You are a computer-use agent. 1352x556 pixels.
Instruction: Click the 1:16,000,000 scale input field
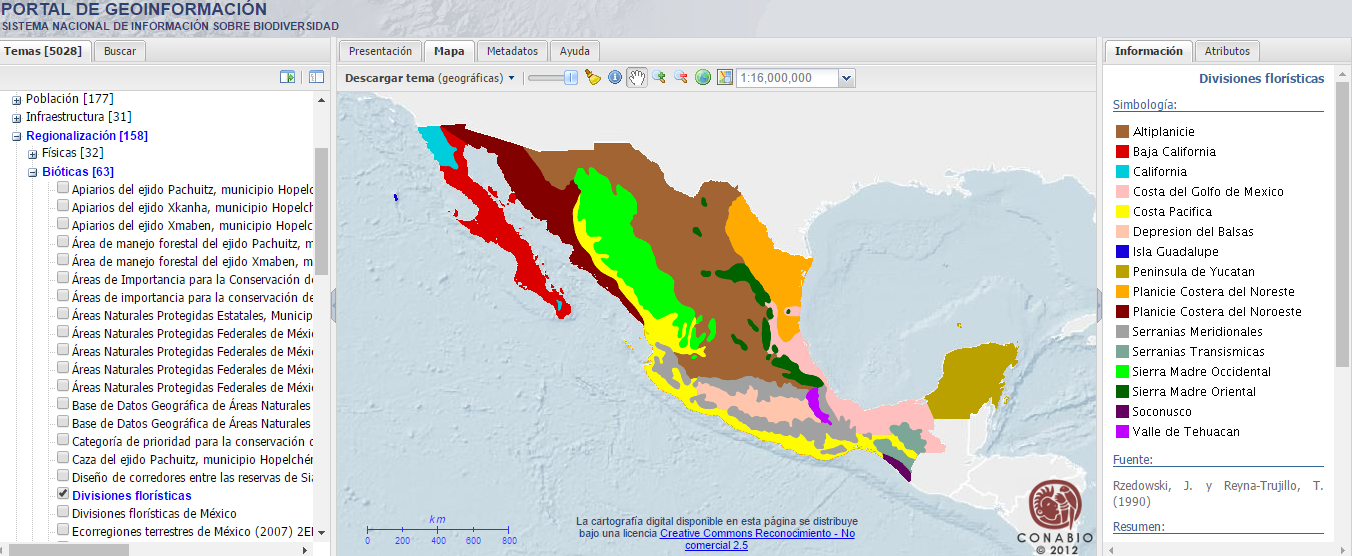[788, 77]
